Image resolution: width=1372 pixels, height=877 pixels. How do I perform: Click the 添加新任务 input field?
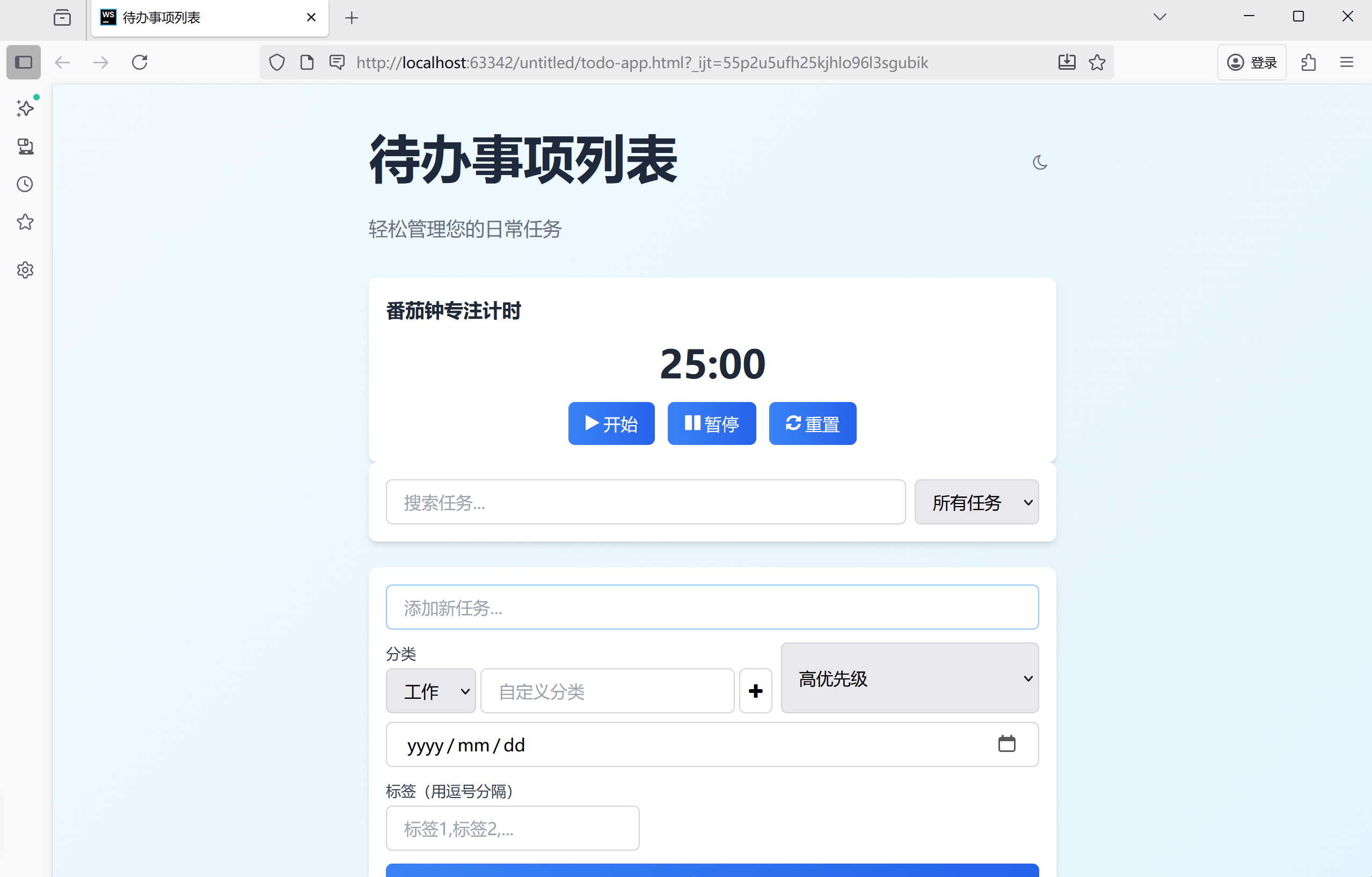click(712, 607)
